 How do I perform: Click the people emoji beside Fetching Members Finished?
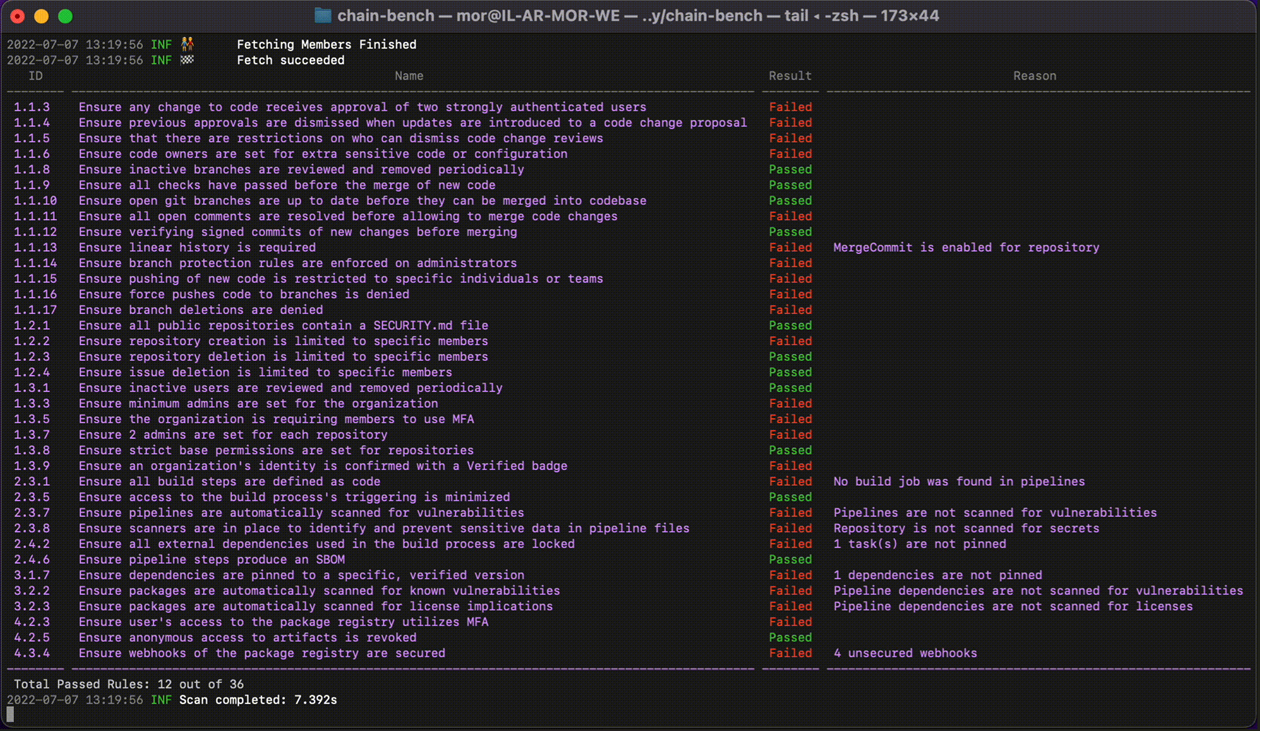pyautogui.click(x=187, y=44)
